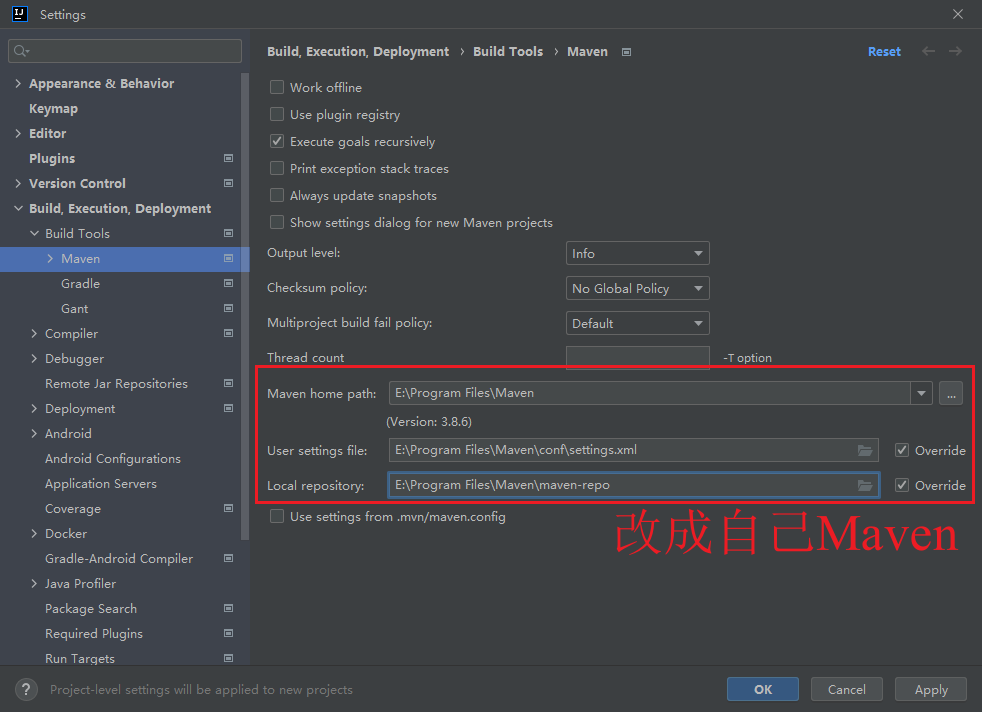The height and width of the screenshot is (712, 982).
Task: Click the forward navigation arrow near Reset
Action: click(x=952, y=51)
